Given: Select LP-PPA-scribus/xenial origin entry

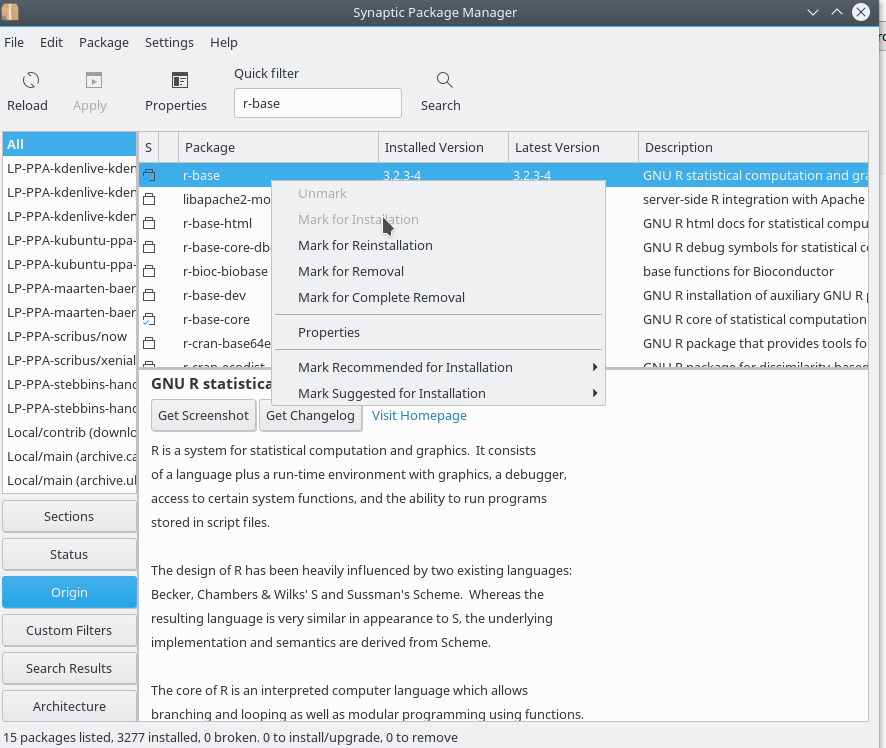Looking at the screenshot, I should coord(70,360).
